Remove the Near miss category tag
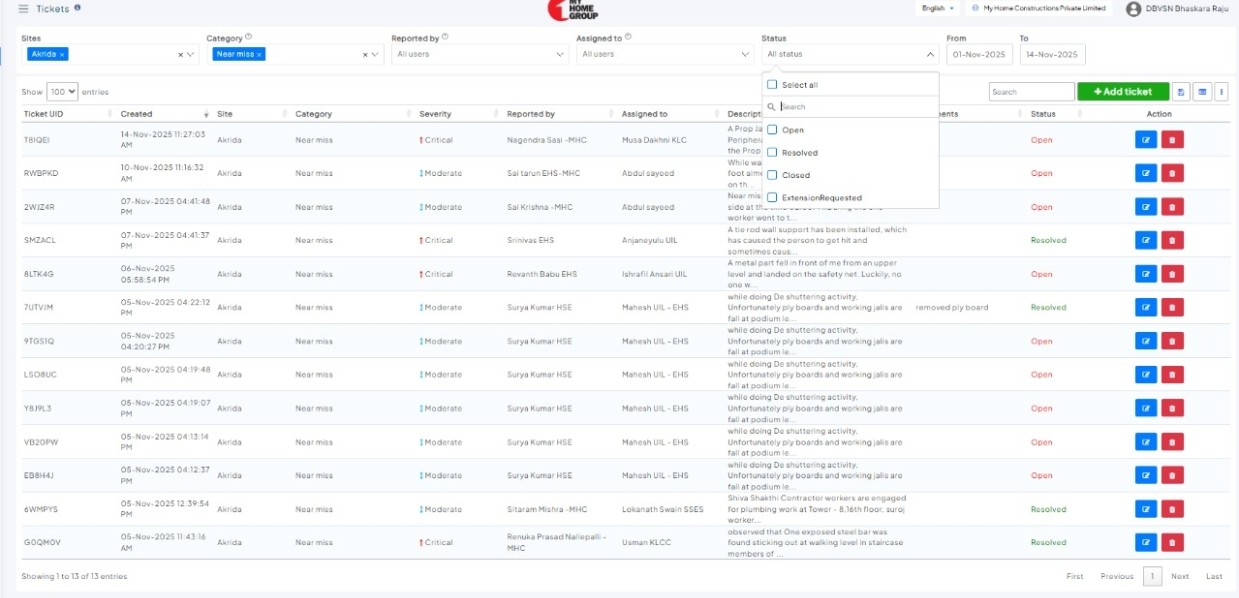Viewport: 1239px width, 598px height. click(x=259, y=54)
